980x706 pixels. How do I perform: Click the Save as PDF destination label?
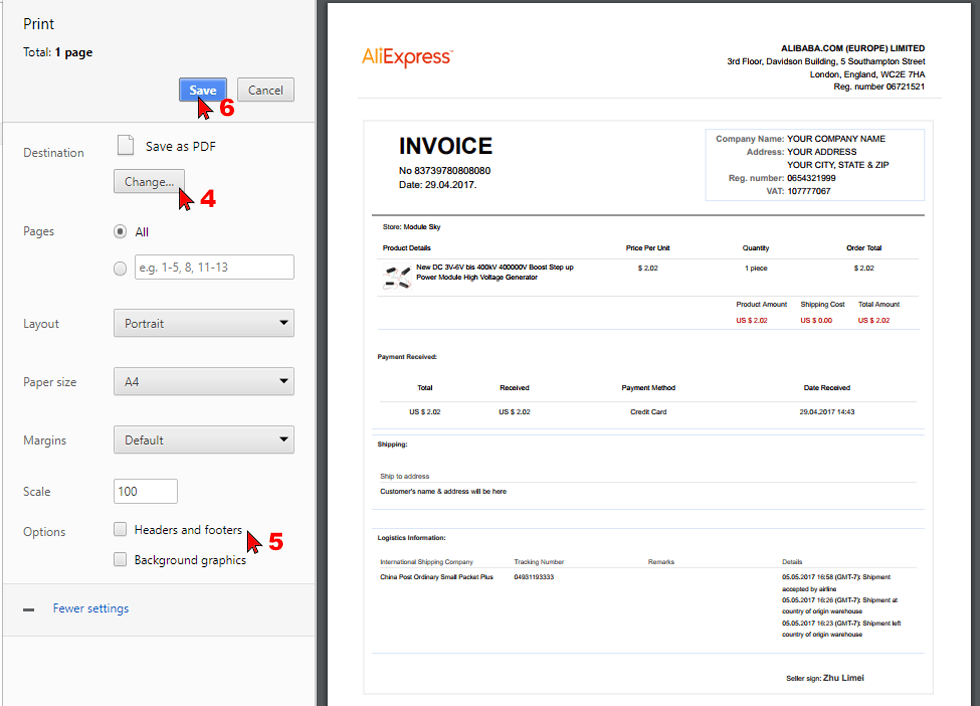pos(181,147)
